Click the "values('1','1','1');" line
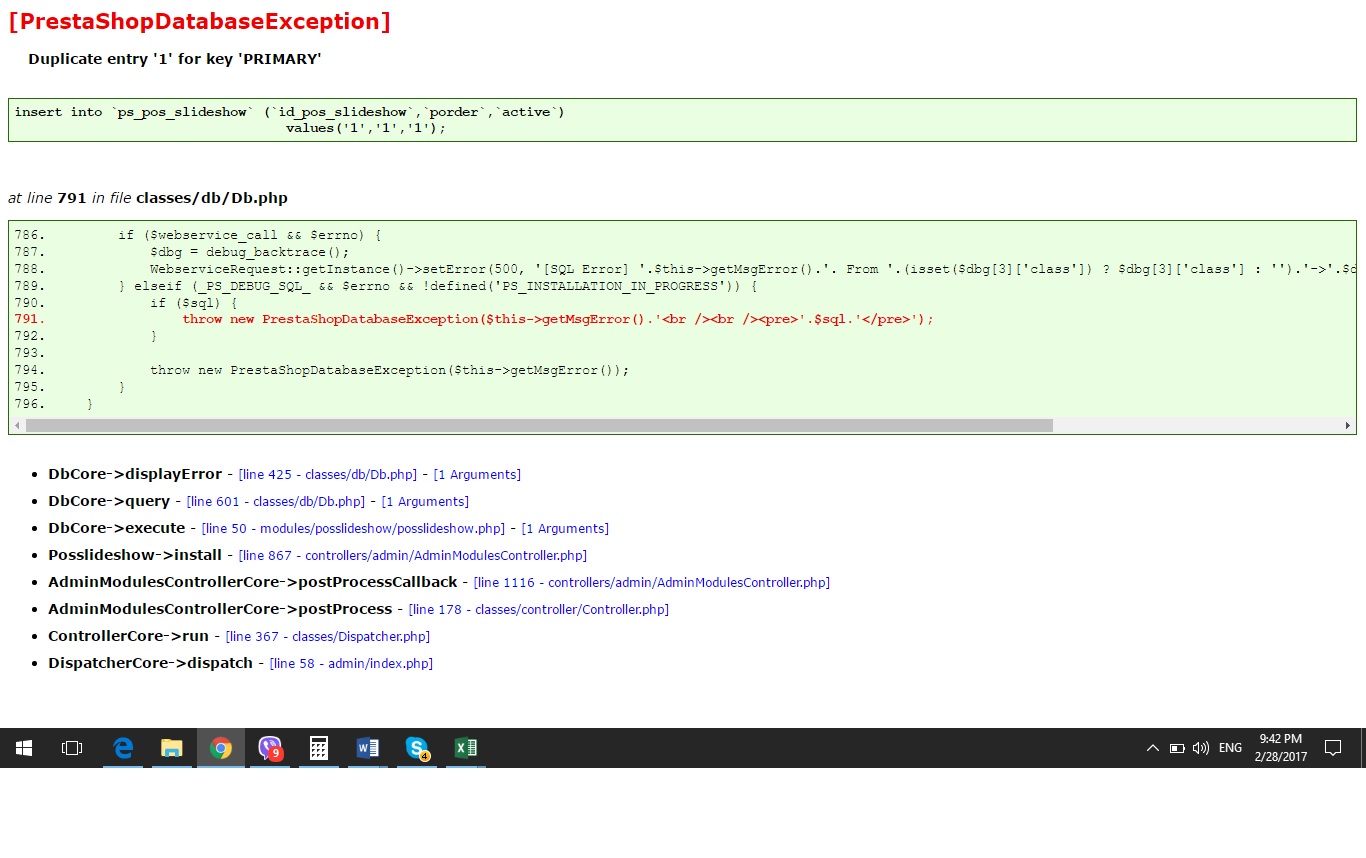 click(366, 128)
